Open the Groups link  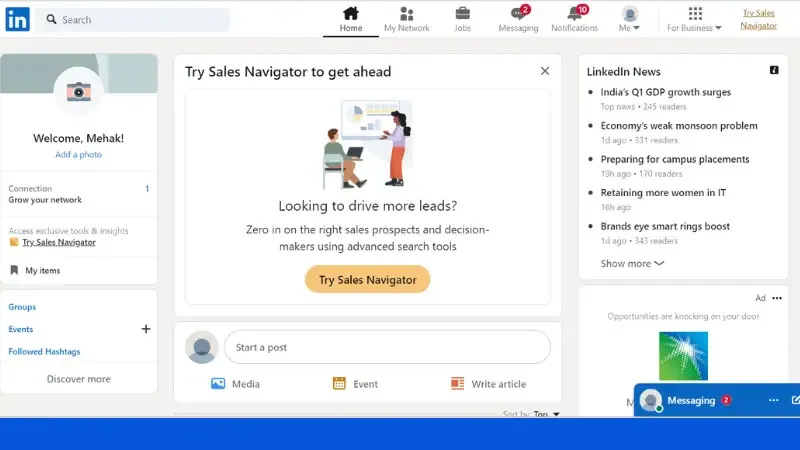click(22, 307)
